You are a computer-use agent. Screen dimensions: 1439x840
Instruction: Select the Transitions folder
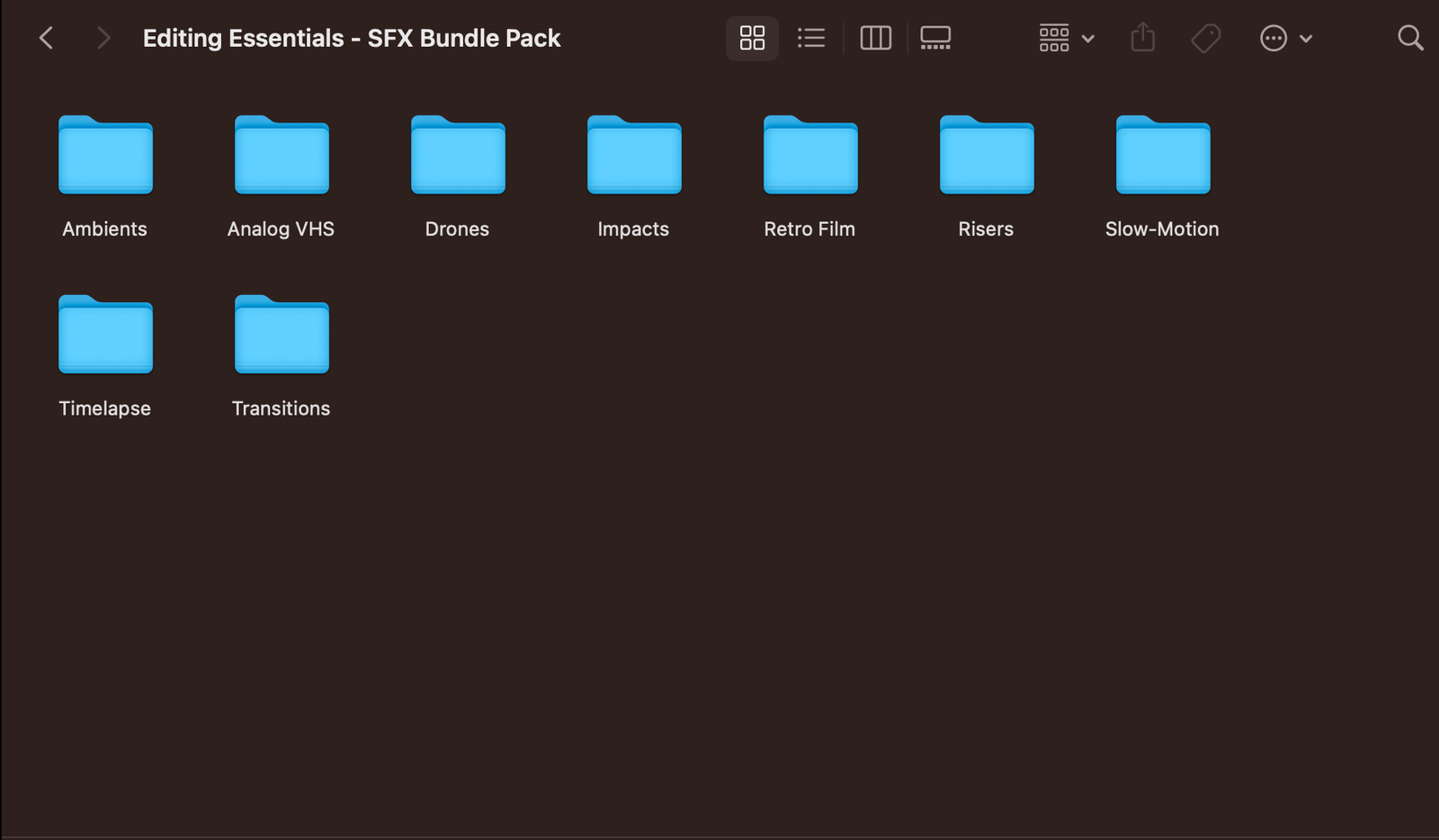(282, 335)
